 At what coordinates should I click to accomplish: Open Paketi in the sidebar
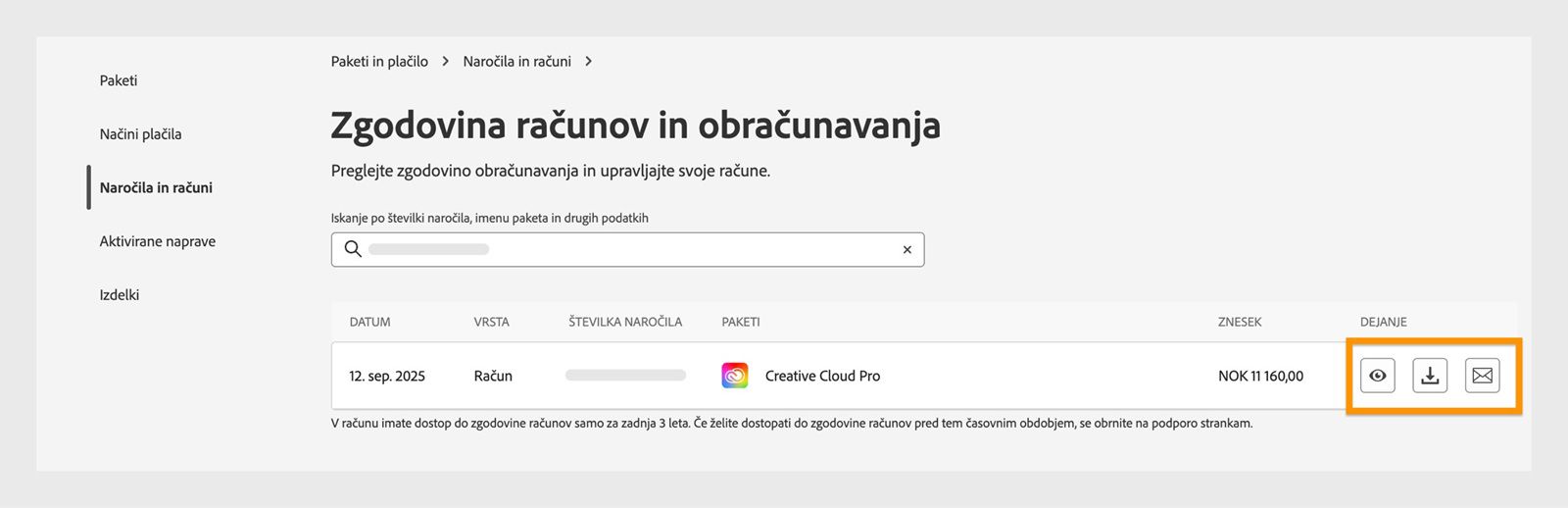coord(119,80)
